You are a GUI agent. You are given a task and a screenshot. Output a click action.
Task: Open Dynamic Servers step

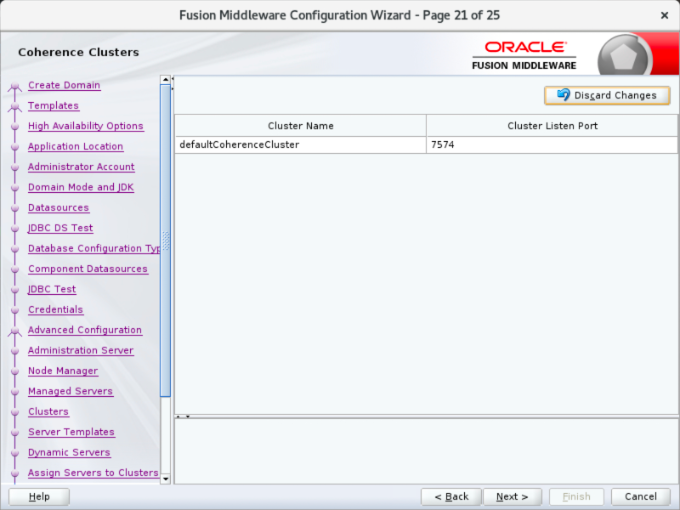[x=69, y=452]
